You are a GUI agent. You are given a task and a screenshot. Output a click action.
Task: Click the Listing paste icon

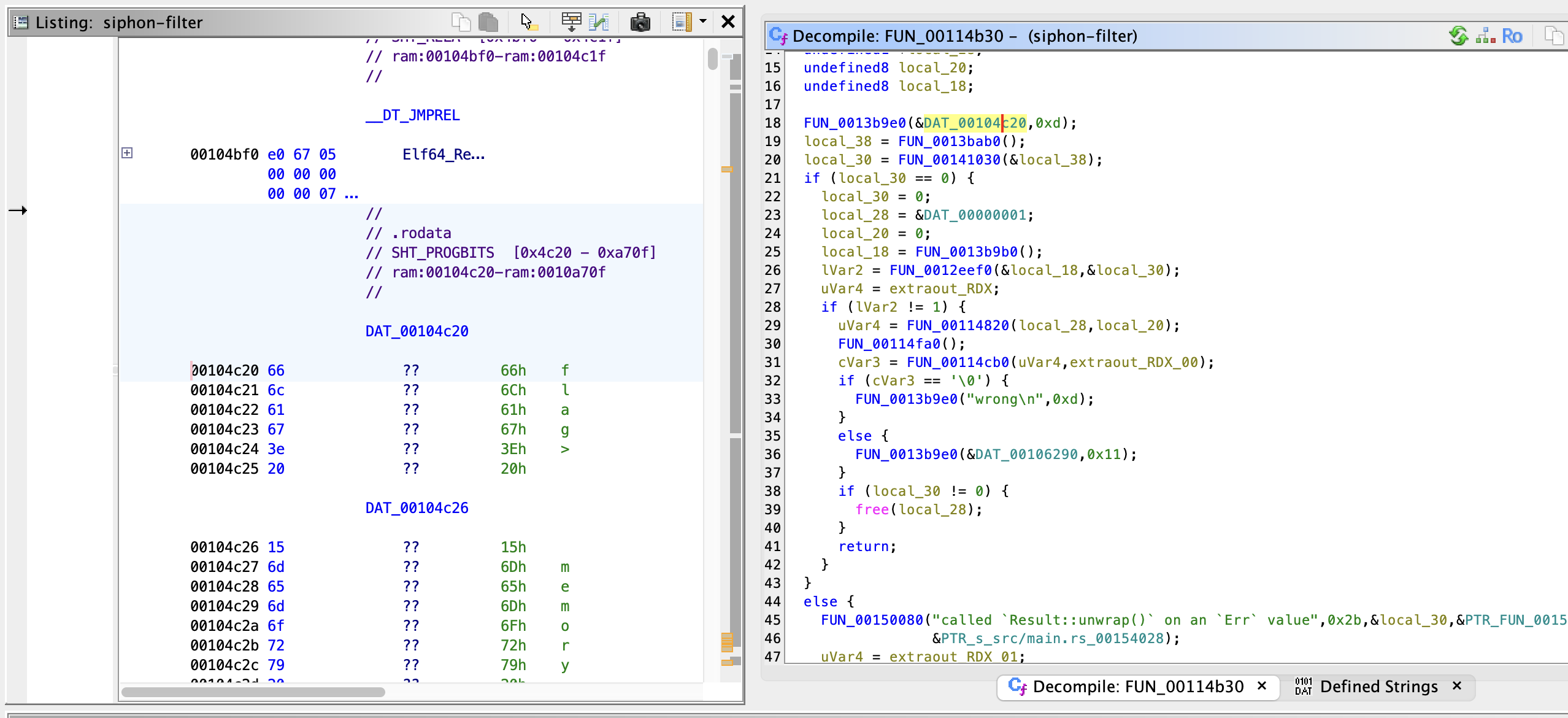point(488,22)
